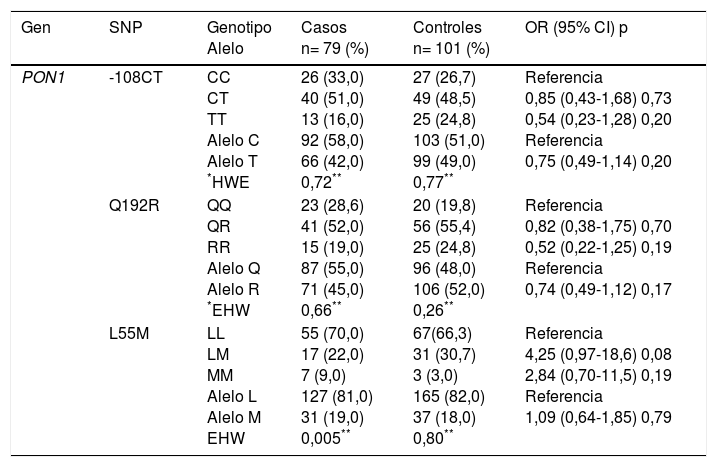The height and width of the screenshot is (467, 717).
Task: Select the -108CT SNP label
Action: click(x=133, y=77)
